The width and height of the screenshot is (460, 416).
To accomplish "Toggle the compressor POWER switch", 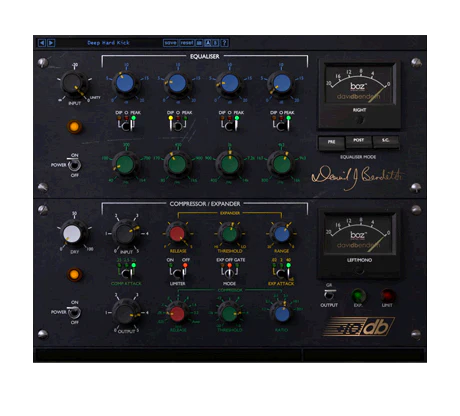I will [74, 312].
